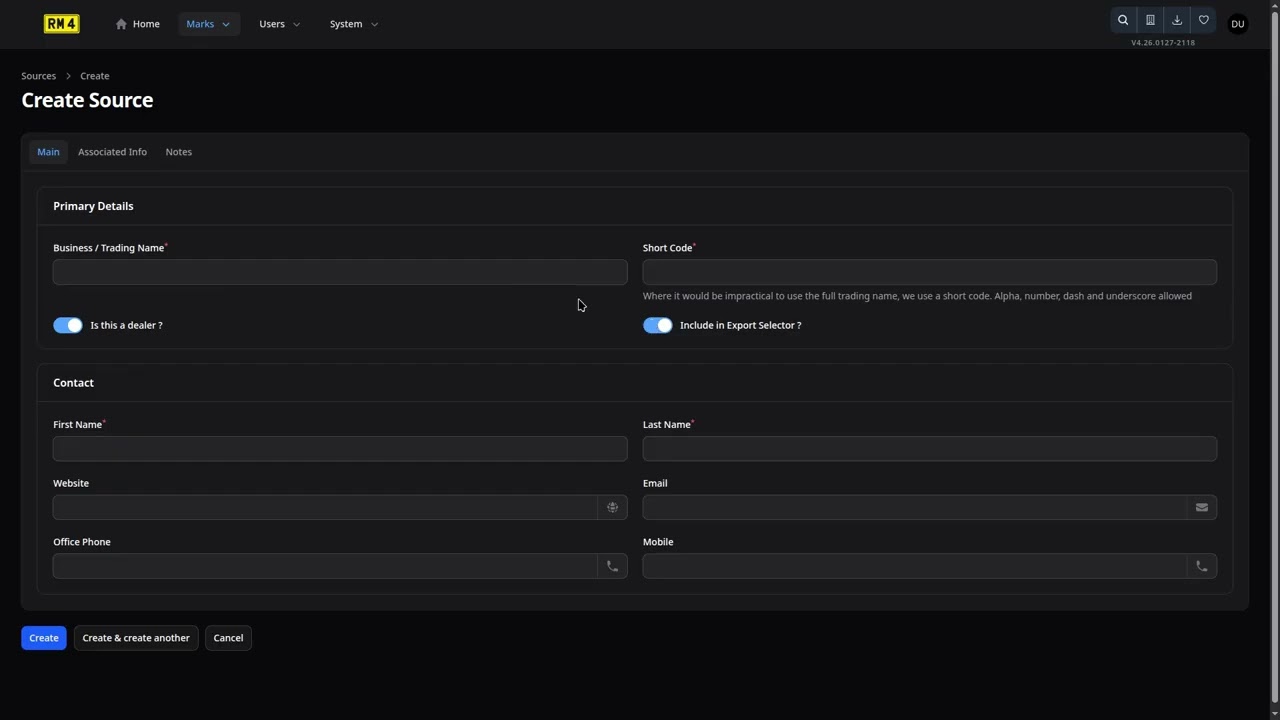Click the blue Create button
The image size is (1280, 720).
44,638
